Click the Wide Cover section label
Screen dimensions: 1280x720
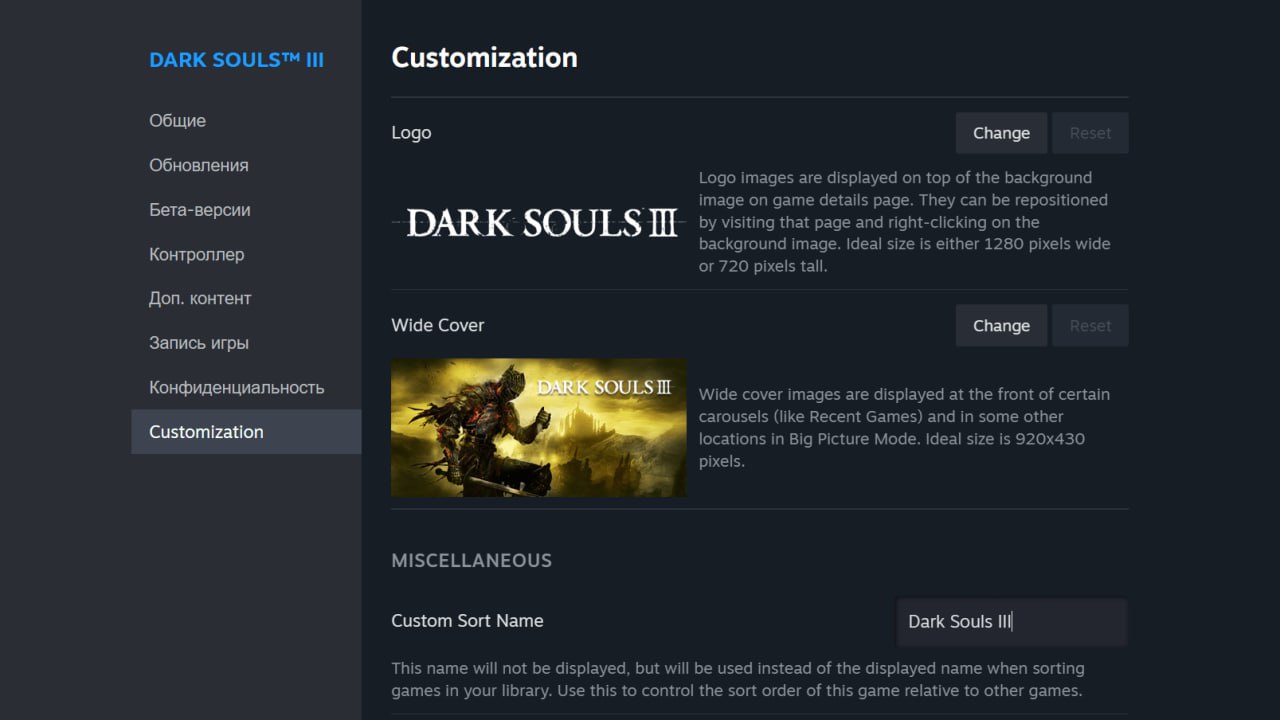coord(437,325)
